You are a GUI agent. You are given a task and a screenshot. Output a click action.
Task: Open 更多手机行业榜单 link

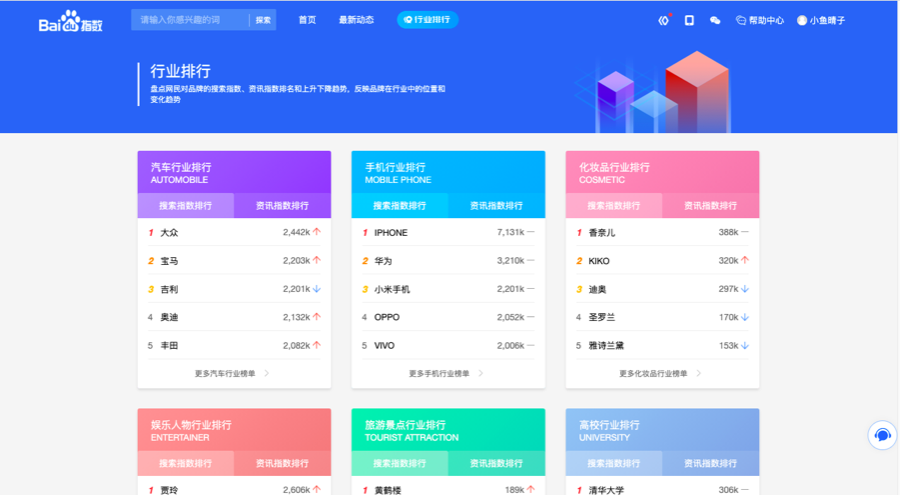click(439, 373)
